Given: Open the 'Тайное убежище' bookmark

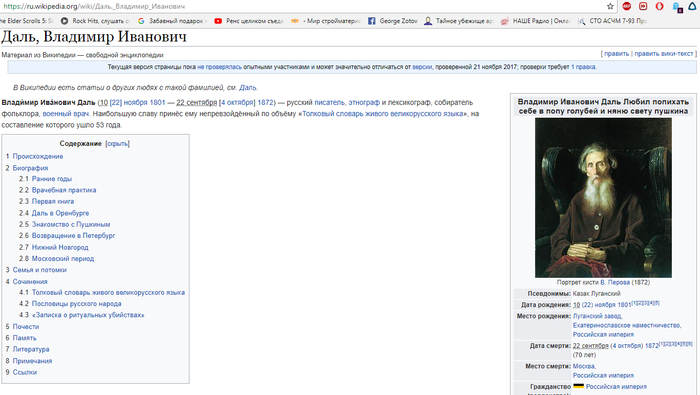Looking at the screenshot, I should tap(458, 21).
